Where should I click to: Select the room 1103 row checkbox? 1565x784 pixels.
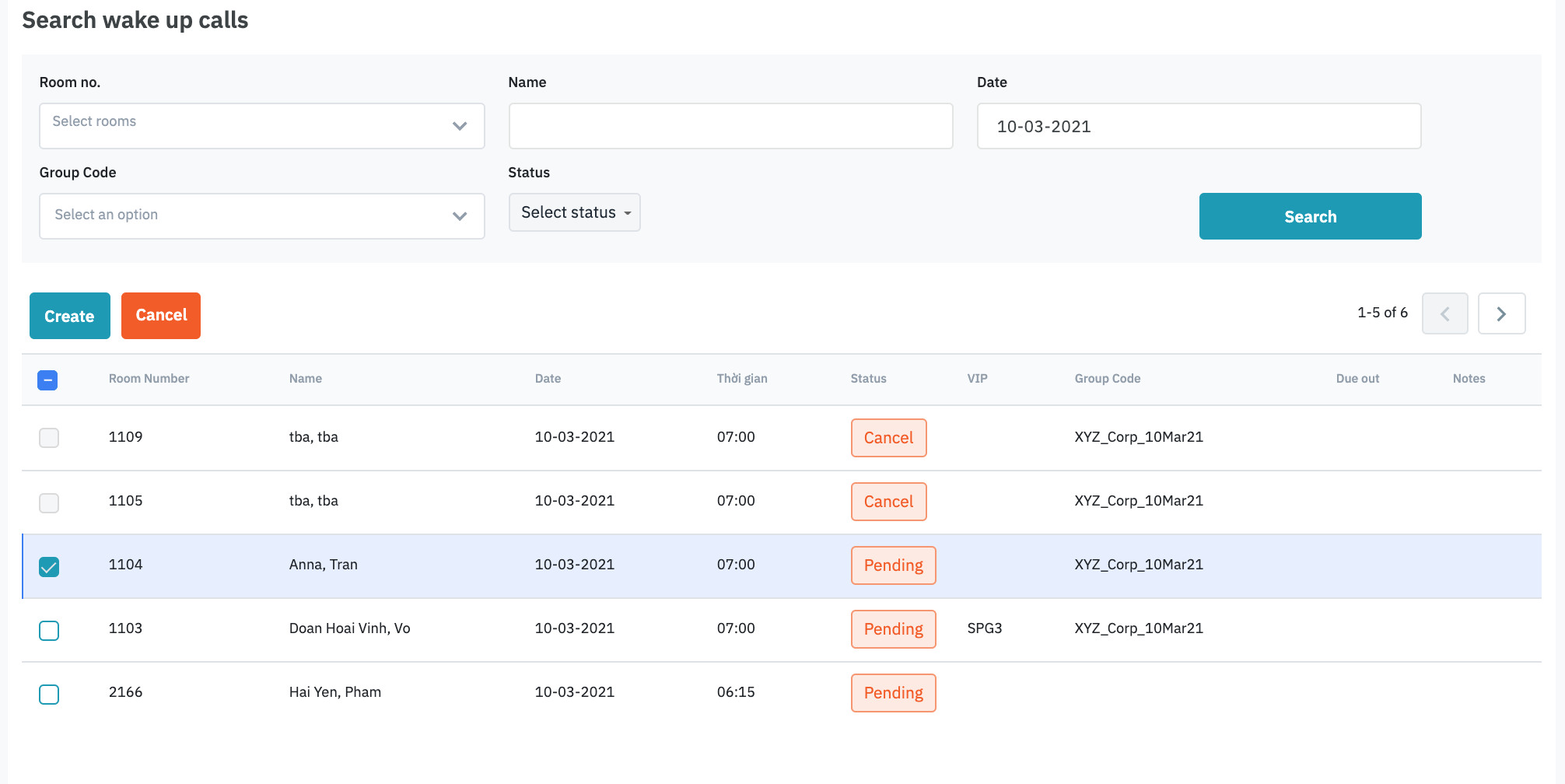point(49,630)
